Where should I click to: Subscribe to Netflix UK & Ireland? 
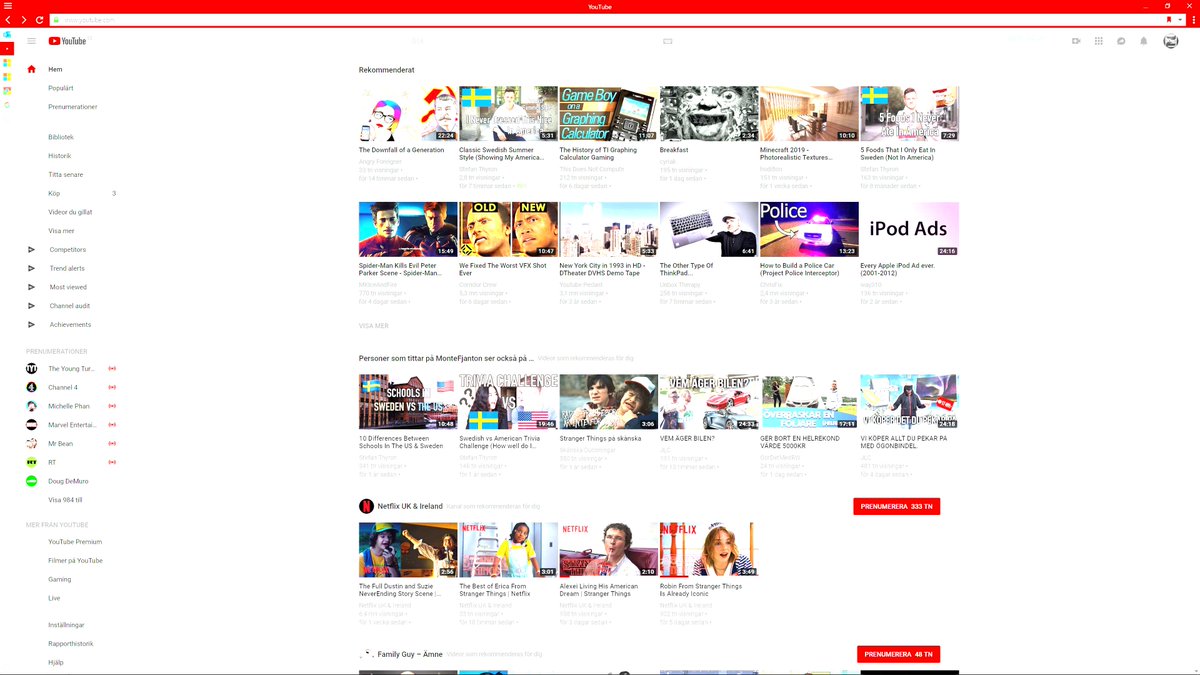896,507
